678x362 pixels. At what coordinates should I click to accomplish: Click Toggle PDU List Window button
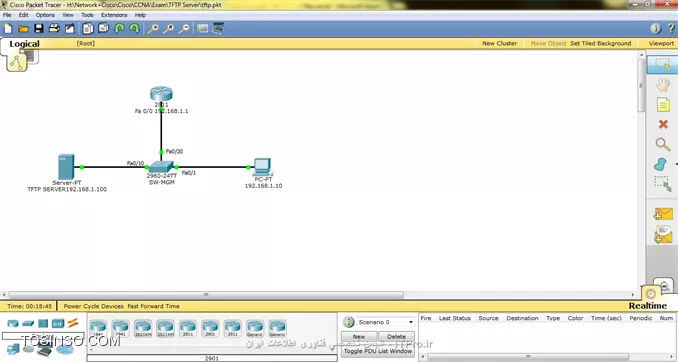pos(378,351)
